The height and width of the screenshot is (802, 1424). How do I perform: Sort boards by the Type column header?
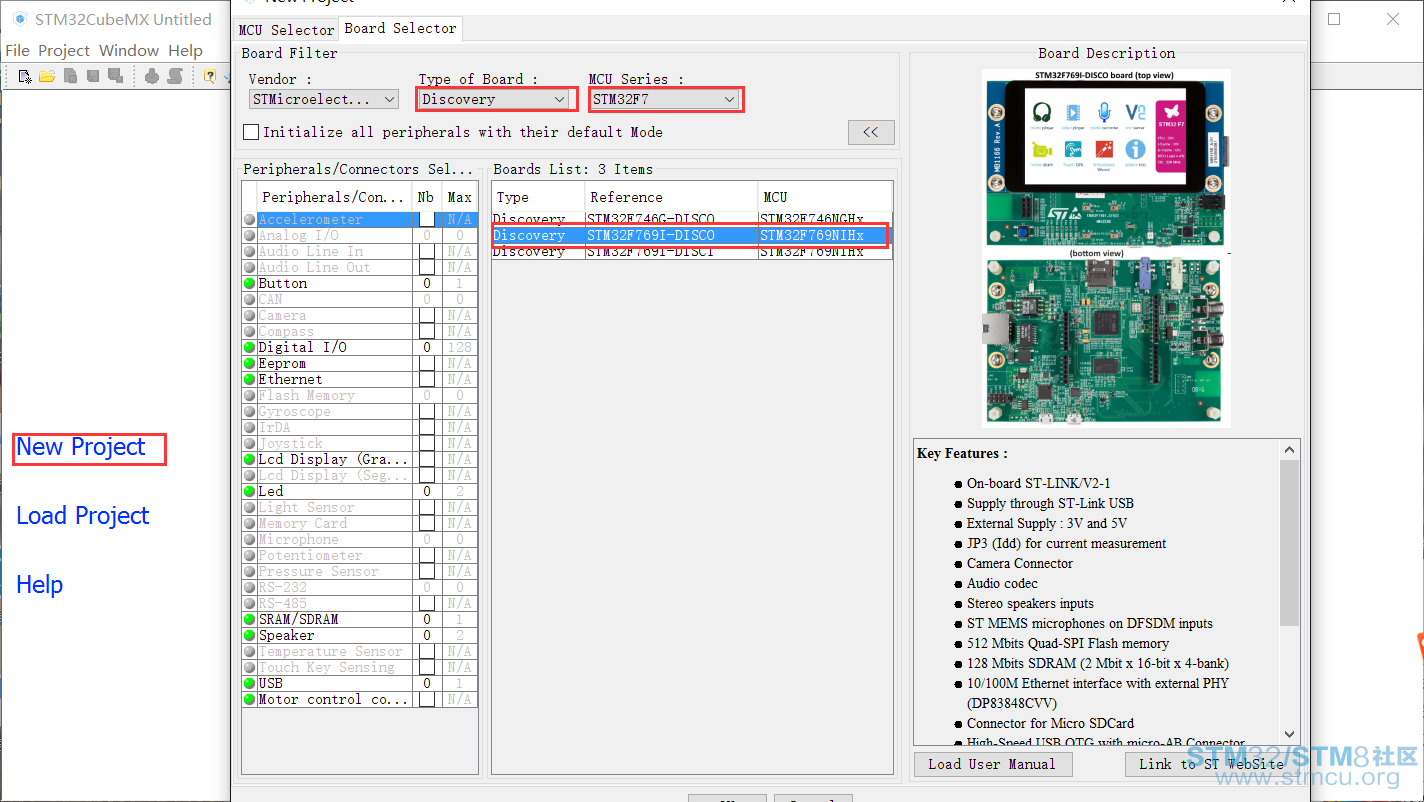[x=538, y=197]
